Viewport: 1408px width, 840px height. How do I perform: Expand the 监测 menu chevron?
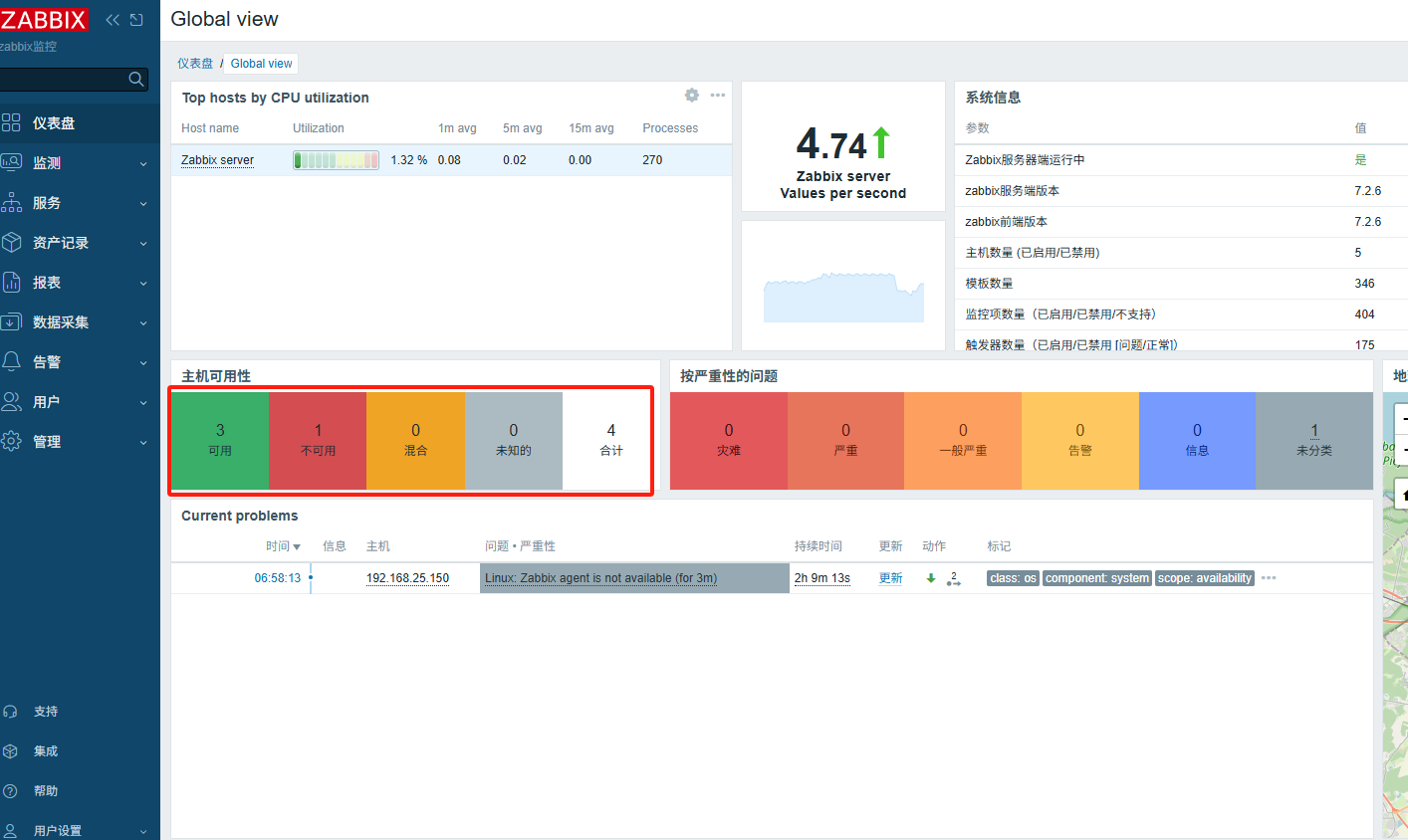point(143,163)
